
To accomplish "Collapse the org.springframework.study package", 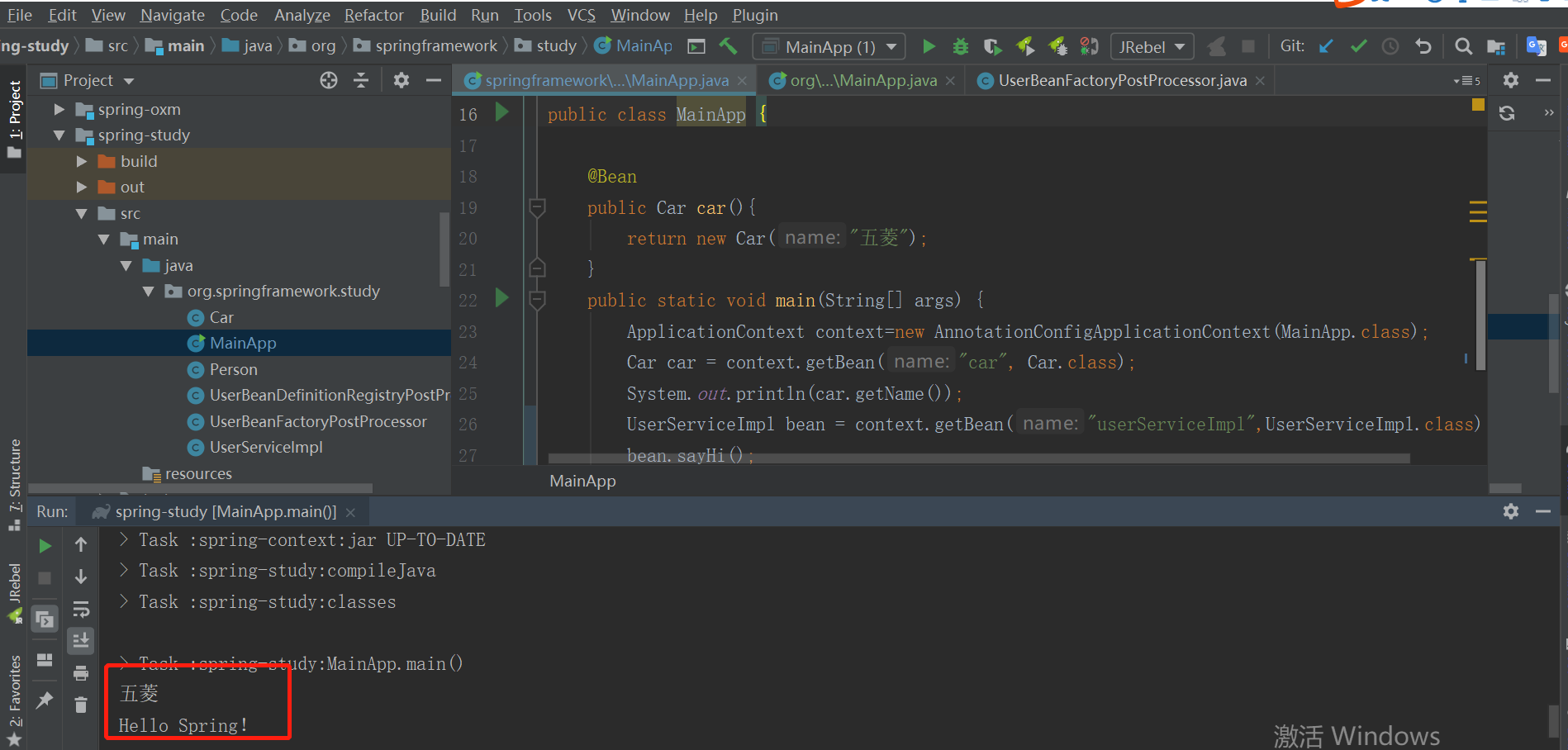I will (x=149, y=291).
